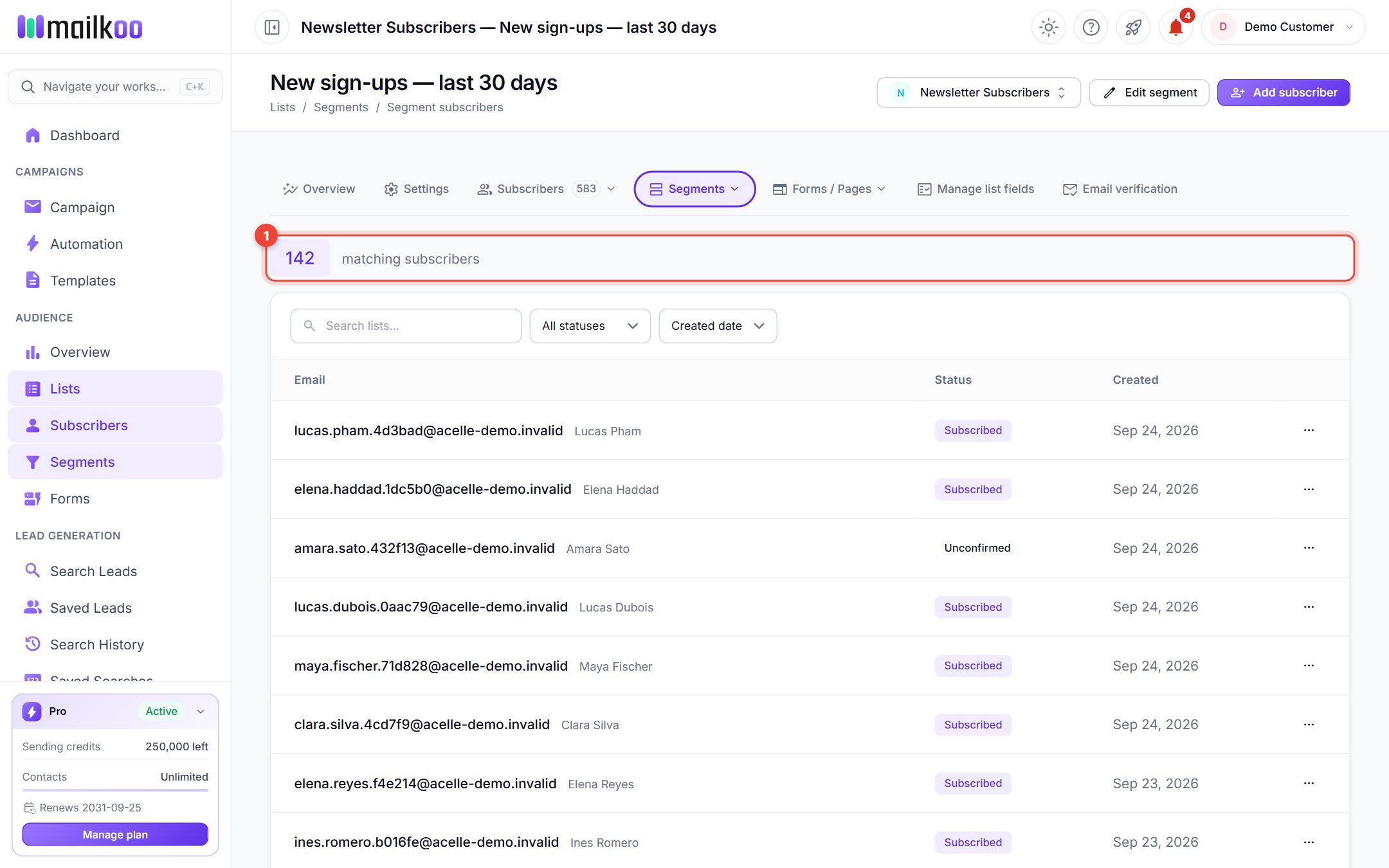Open row actions for Lucas Dubois

[x=1309, y=607]
